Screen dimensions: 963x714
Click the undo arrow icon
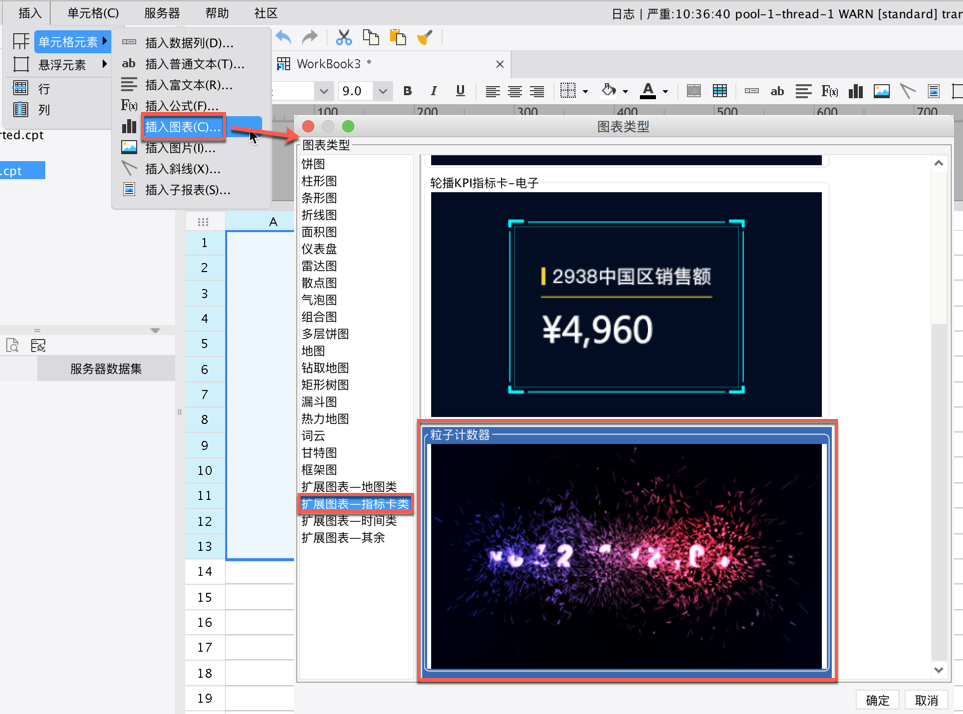283,37
